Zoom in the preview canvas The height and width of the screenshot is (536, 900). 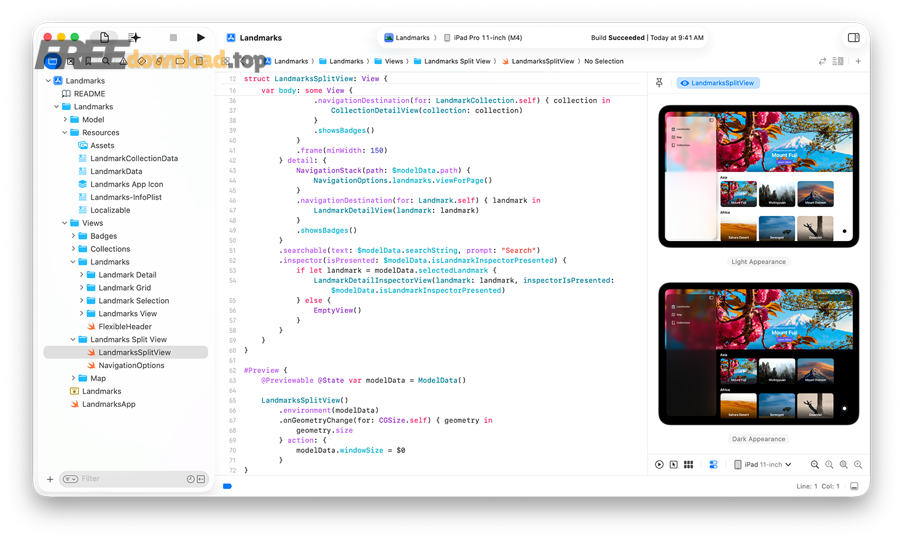pyautogui.click(x=858, y=464)
